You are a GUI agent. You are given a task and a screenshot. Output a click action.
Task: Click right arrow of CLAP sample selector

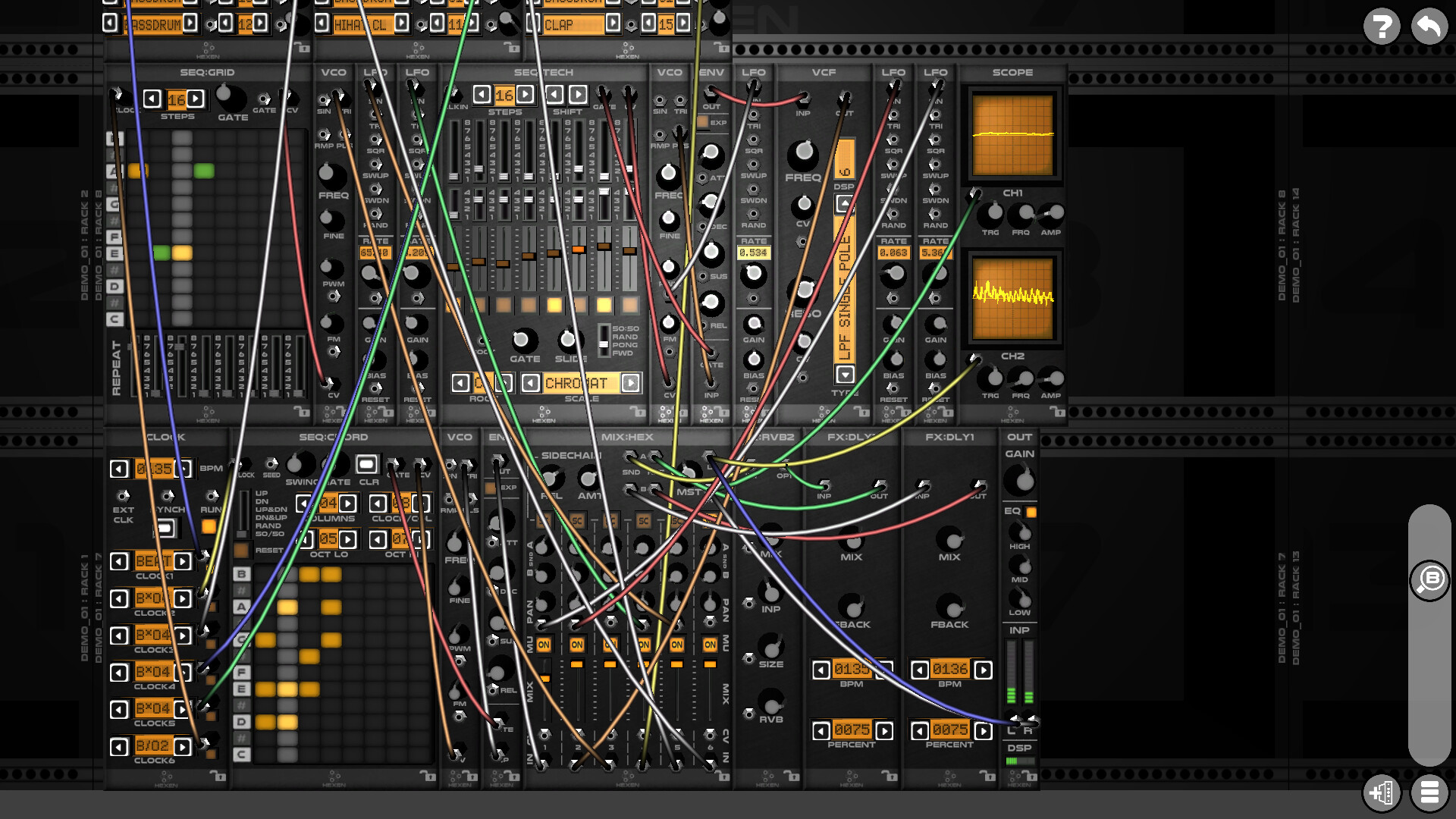pos(613,24)
